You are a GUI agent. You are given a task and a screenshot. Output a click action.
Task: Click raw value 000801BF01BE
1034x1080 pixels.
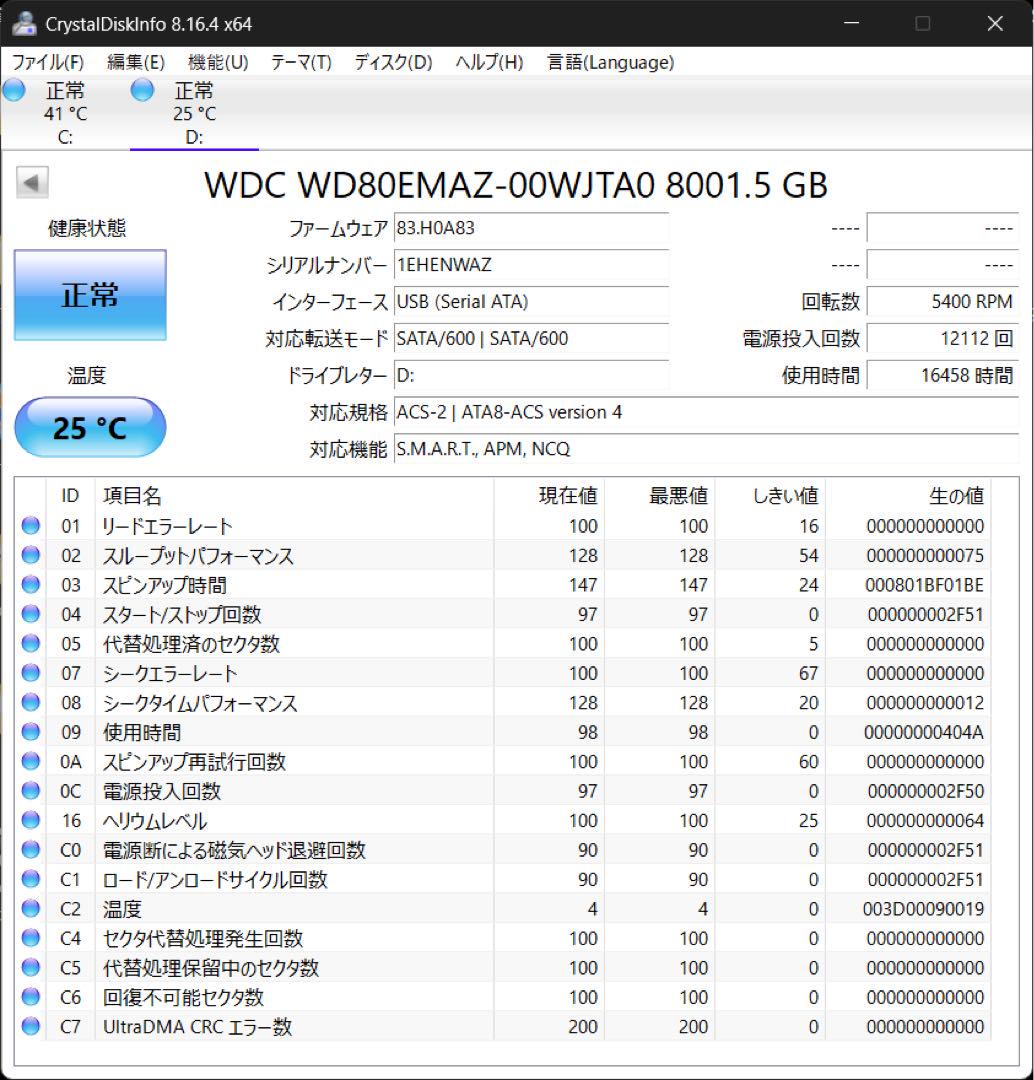[x=924, y=585]
